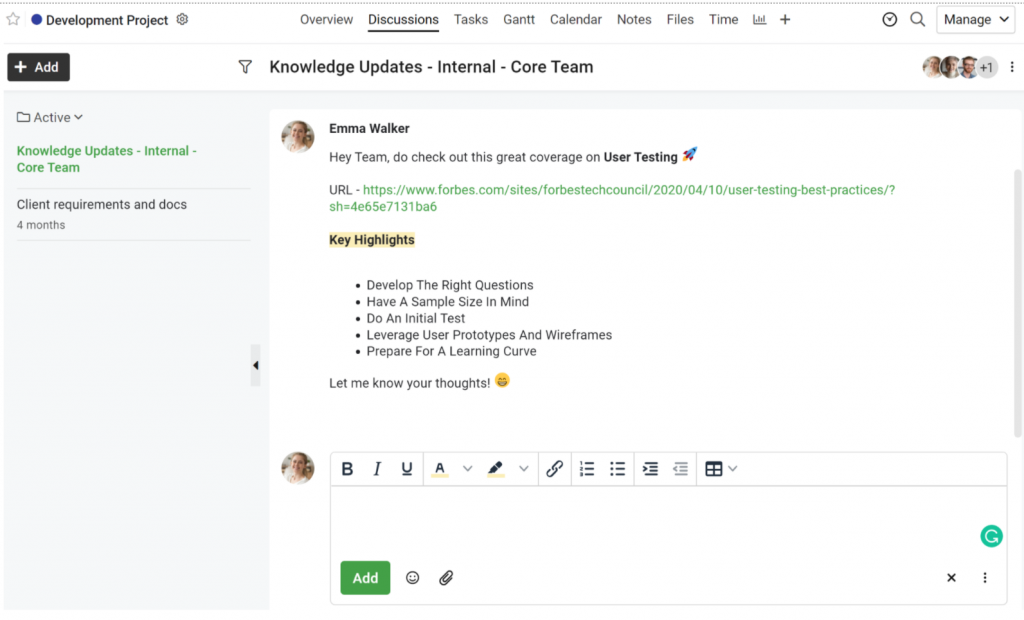
Task: Insert a numbered list
Action: pos(587,468)
